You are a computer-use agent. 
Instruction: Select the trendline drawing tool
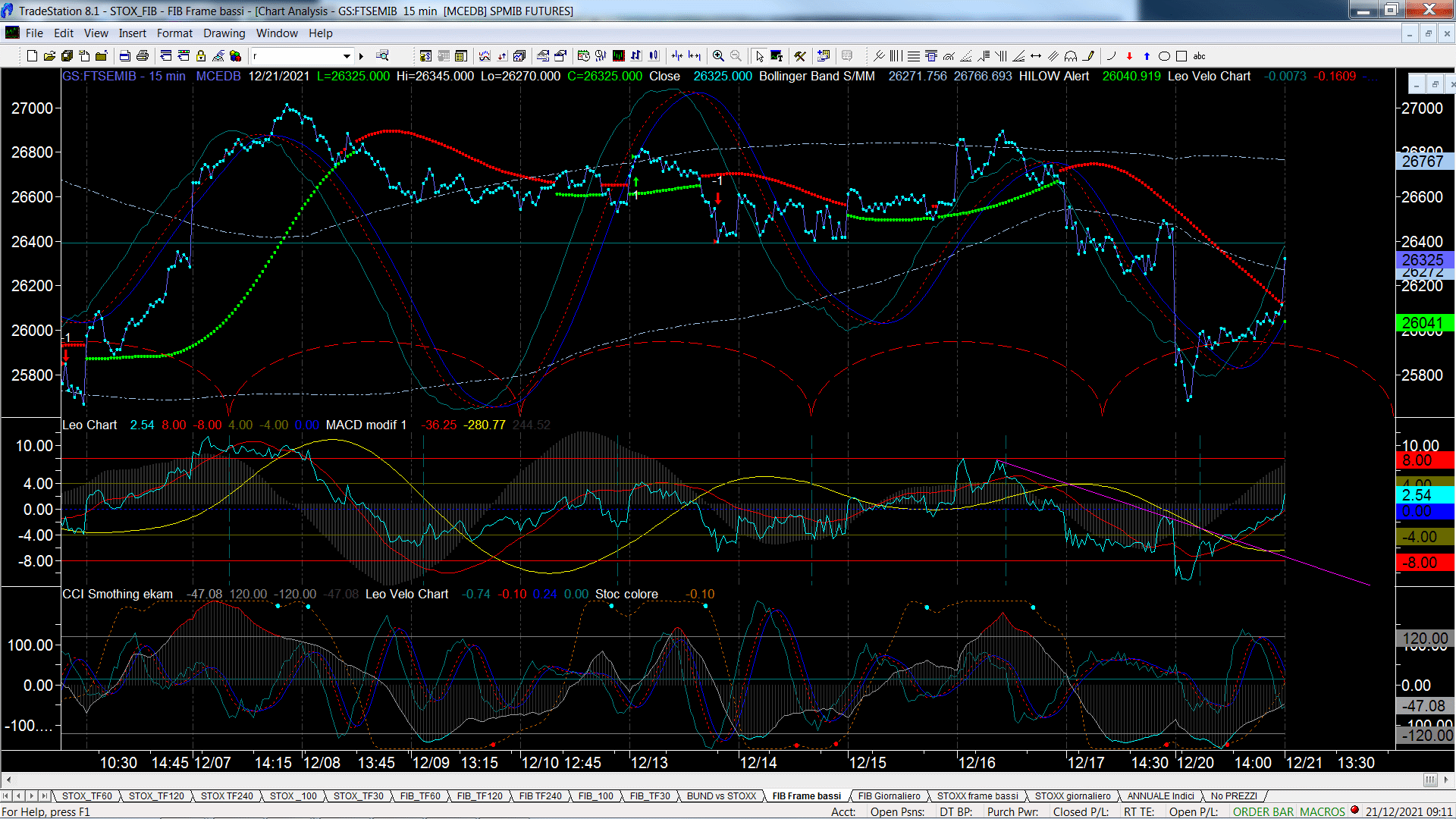tap(879, 56)
